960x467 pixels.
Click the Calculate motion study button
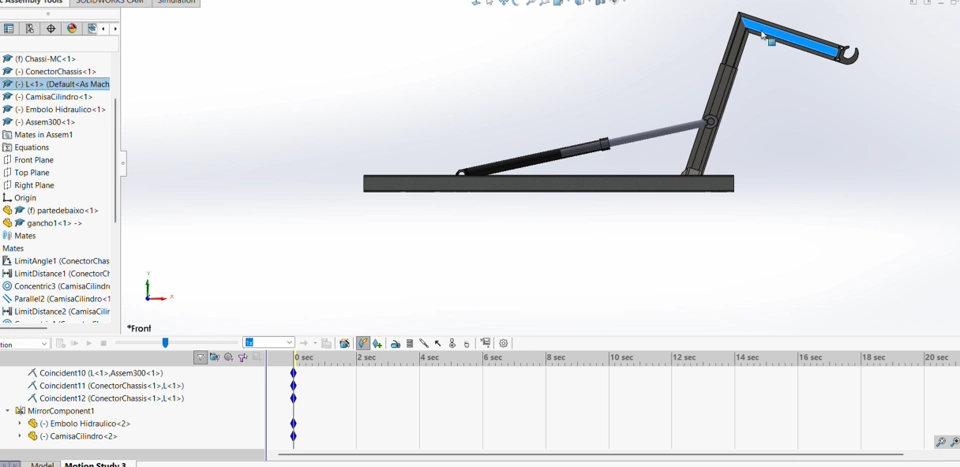pyautogui.click(x=61, y=343)
